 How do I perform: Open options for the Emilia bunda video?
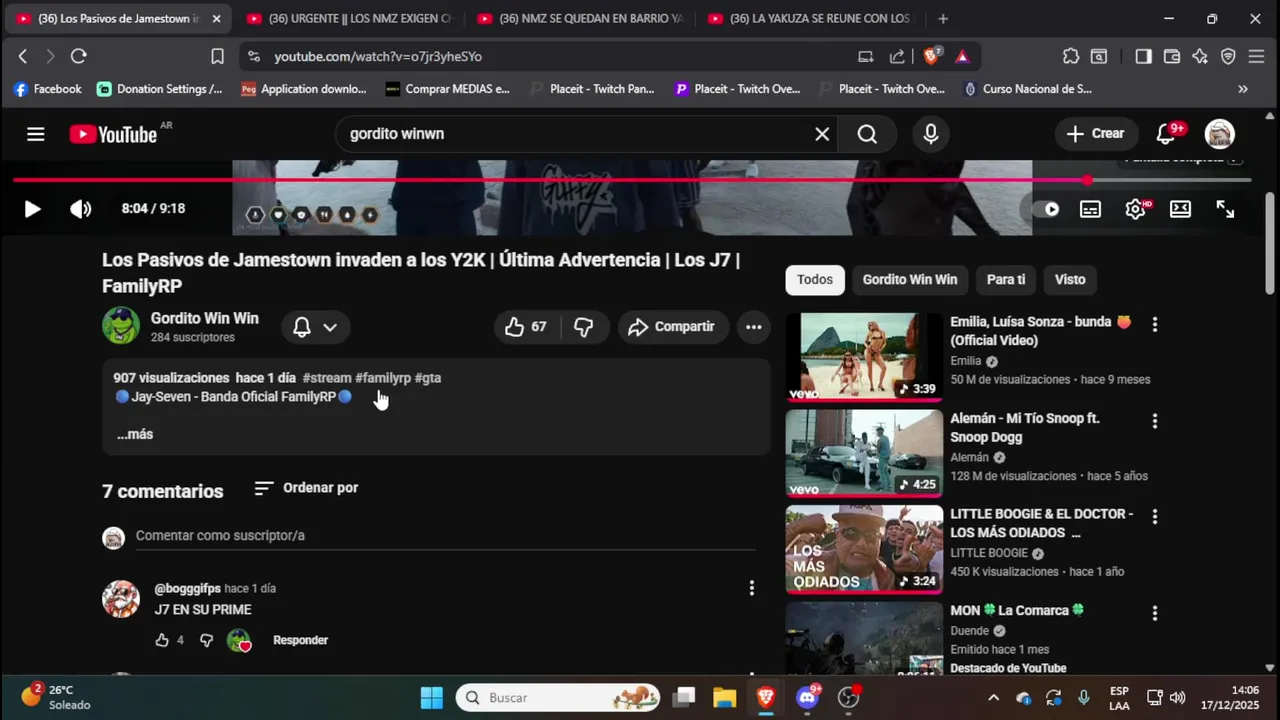(x=1155, y=325)
